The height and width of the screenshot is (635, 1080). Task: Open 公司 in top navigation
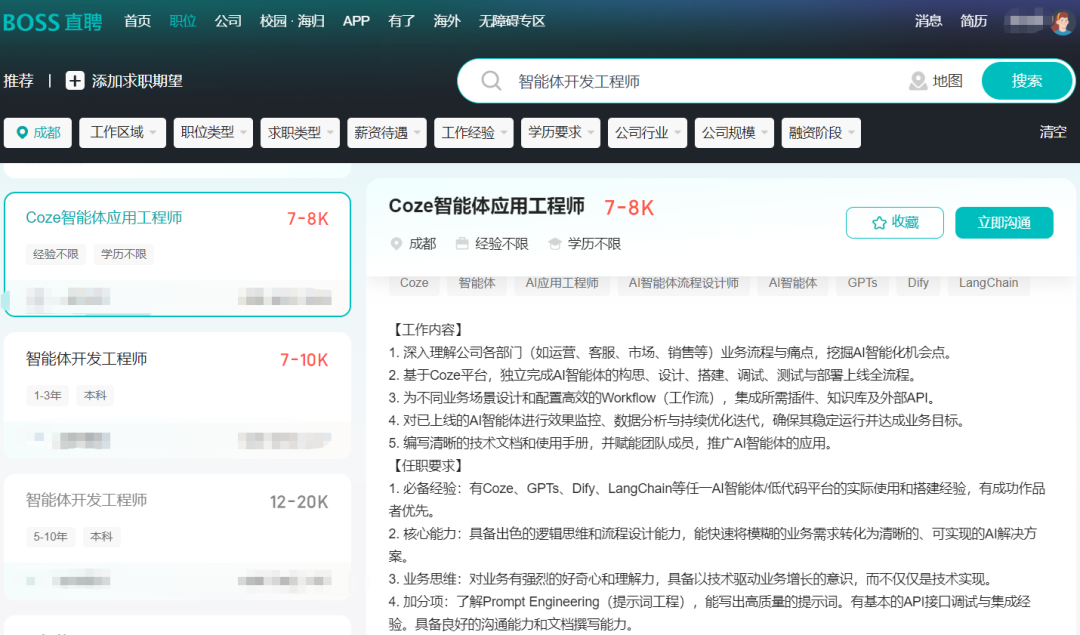click(x=228, y=21)
